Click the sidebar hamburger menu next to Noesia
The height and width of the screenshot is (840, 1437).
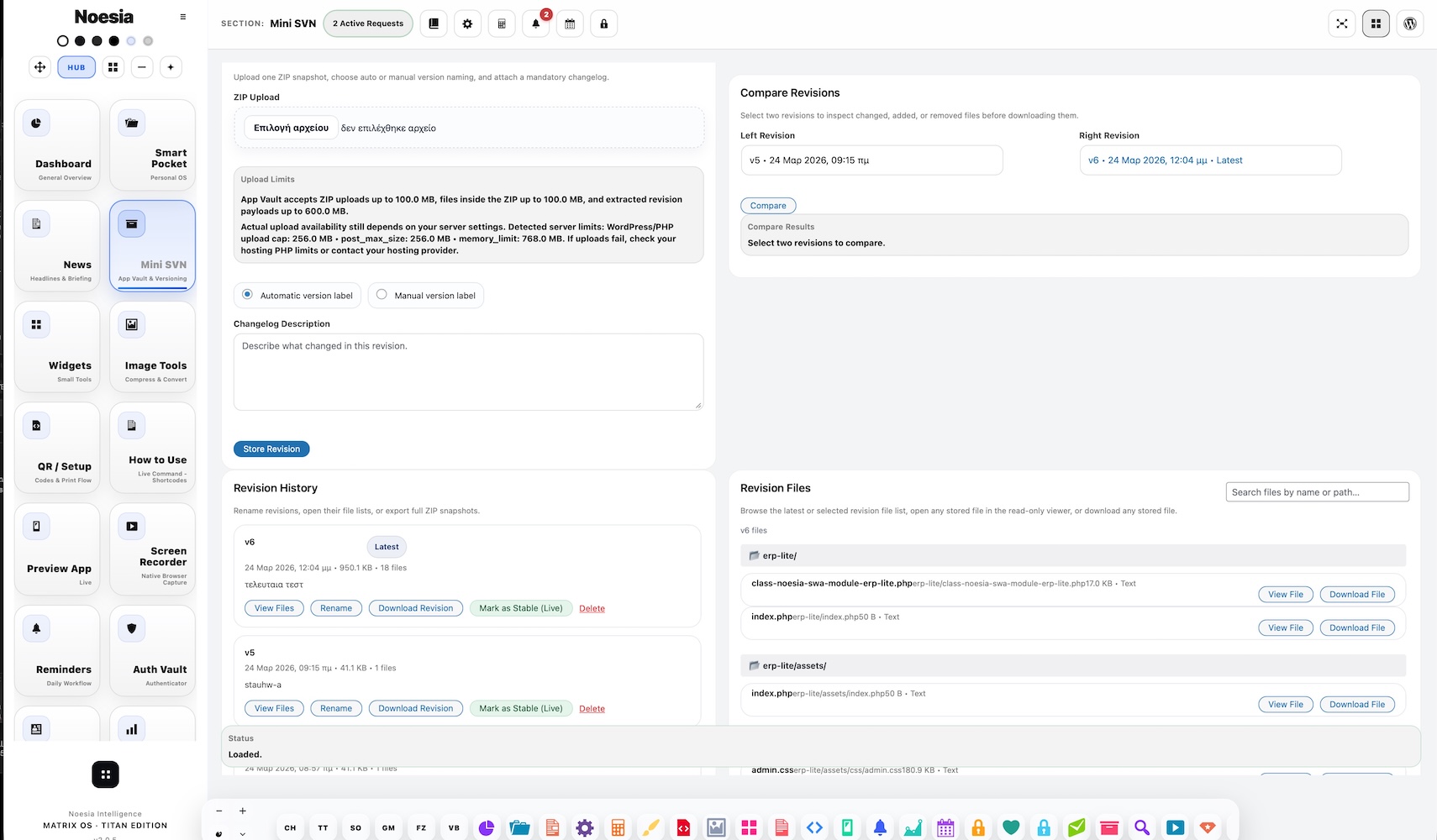click(182, 17)
